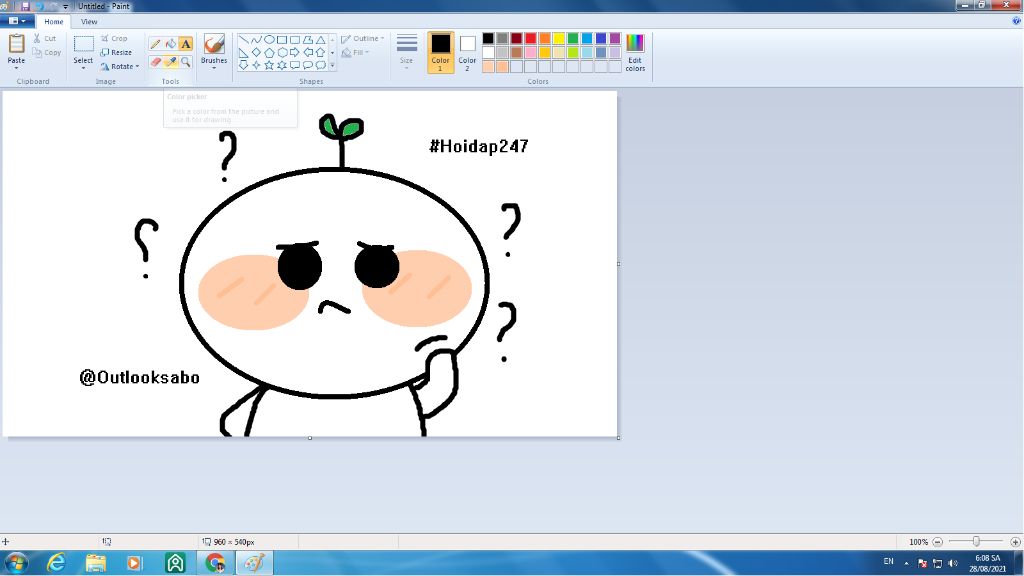The image size is (1024, 576).
Task: Choose the Six-point star shape
Action: (282, 65)
